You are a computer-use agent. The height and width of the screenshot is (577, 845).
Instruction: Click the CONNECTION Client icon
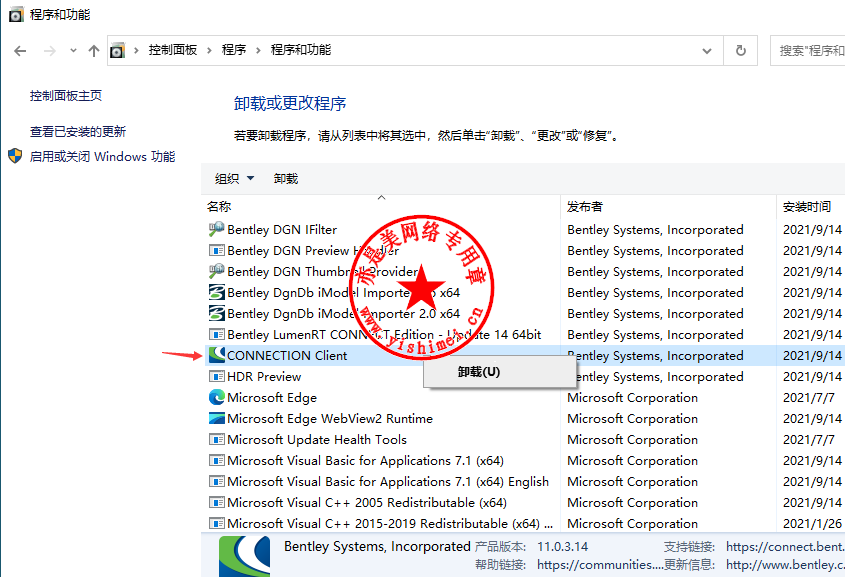point(217,356)
